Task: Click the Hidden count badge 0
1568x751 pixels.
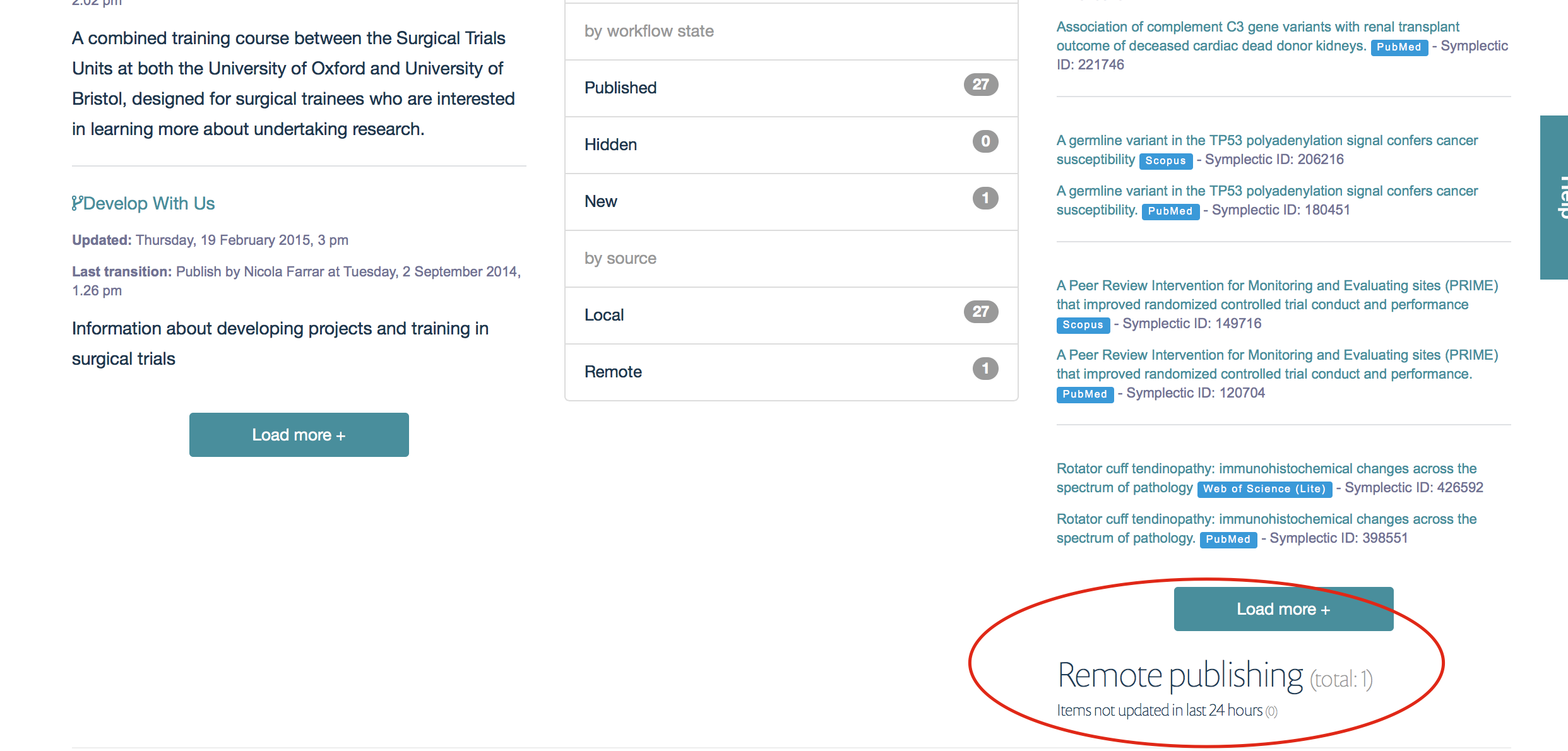Action: pos(985,141)
